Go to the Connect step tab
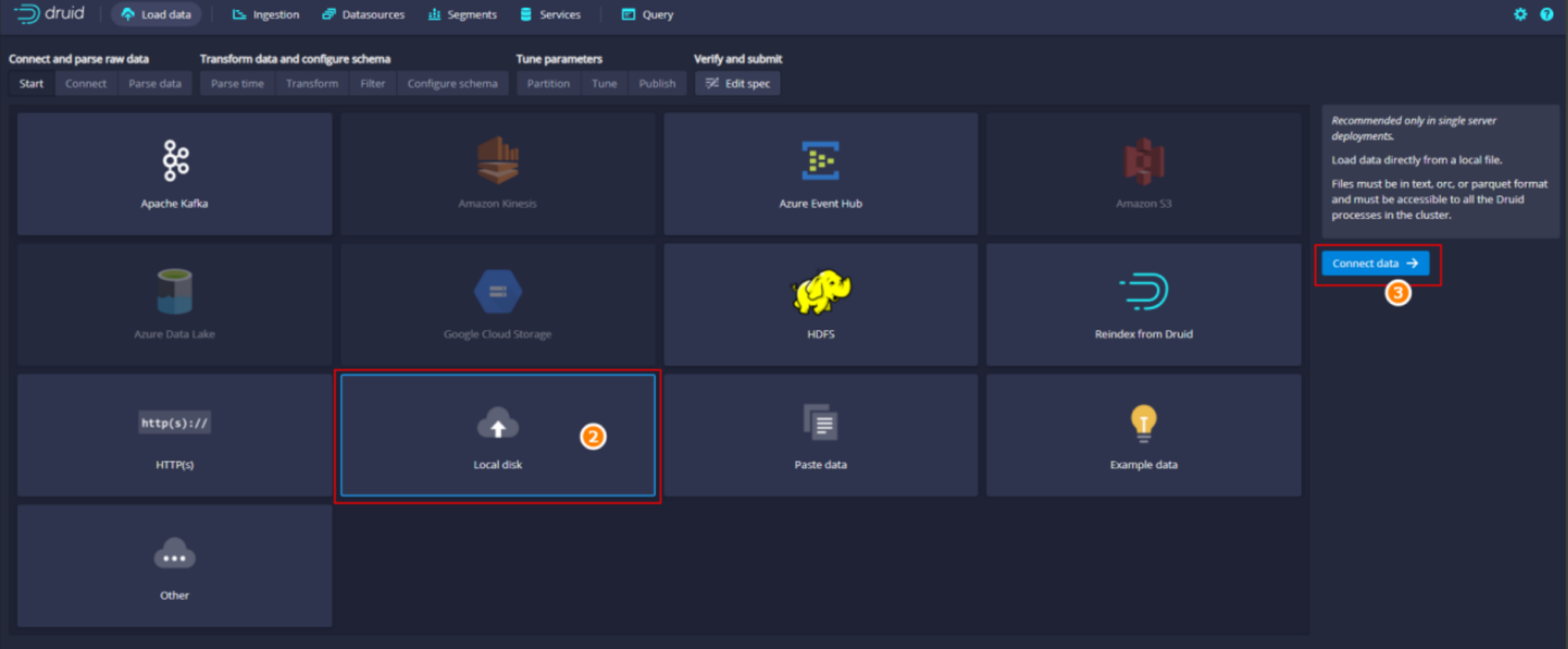Image resolution: width=1568 pixels, height=649 pixels. click(85, 83)
